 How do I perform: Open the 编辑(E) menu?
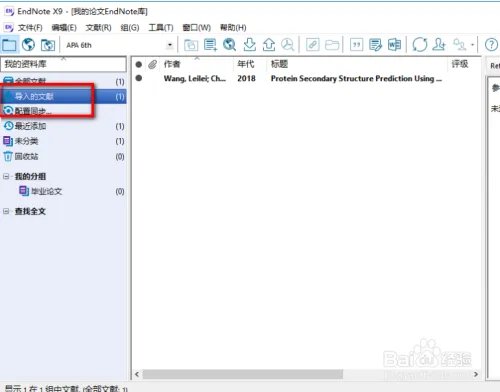tap(64, 27)
